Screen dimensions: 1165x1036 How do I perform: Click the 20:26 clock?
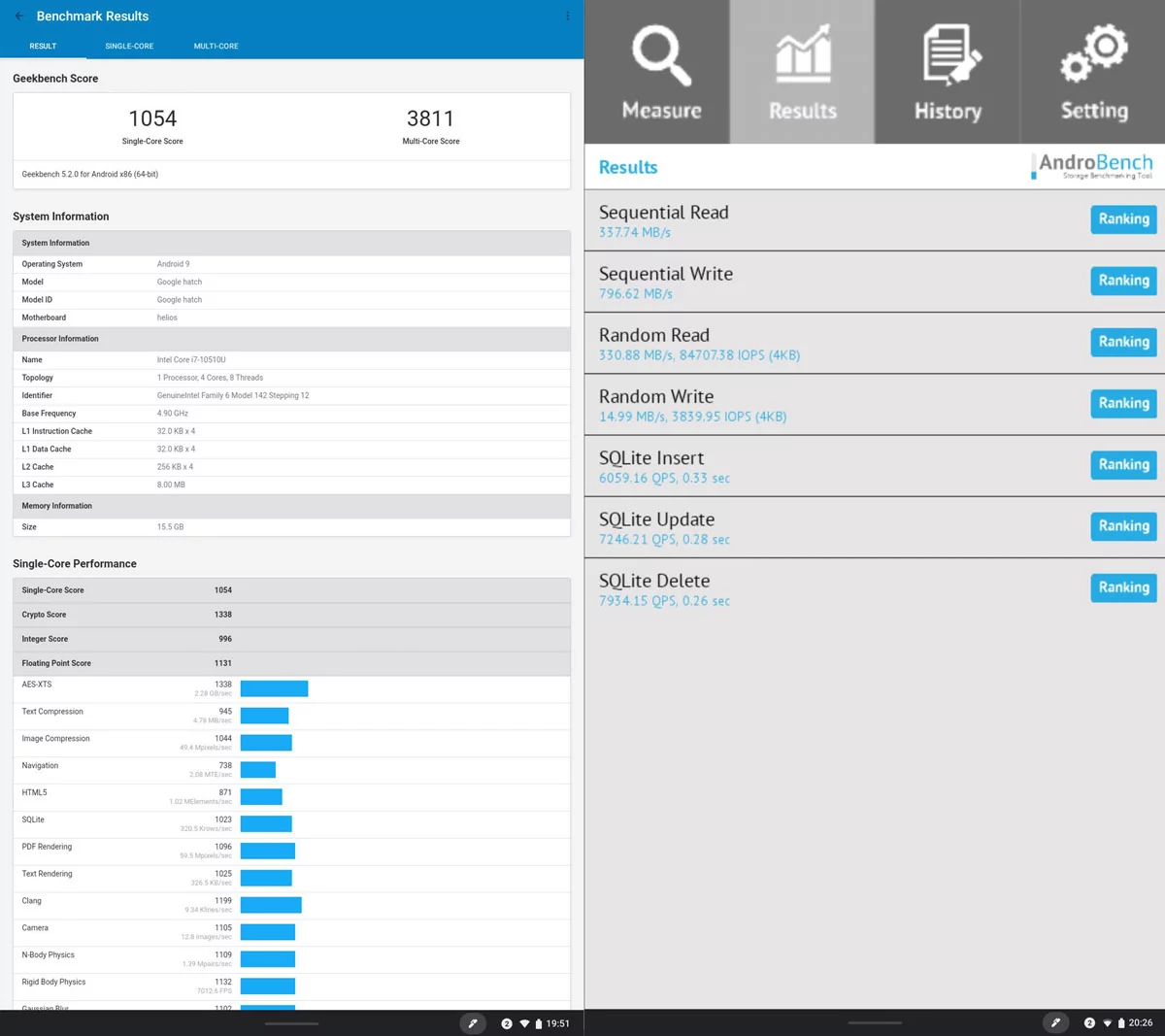pyautogui.click(x=1141, y=1023)
